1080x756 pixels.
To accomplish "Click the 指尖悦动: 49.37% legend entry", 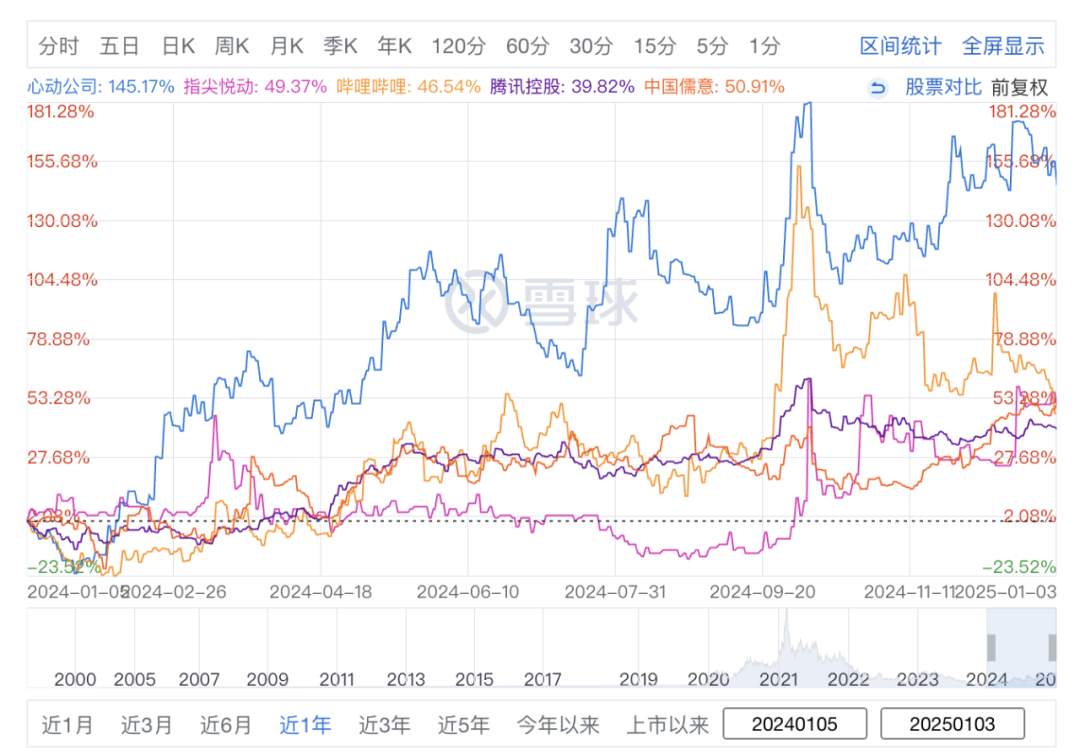I will coord(256,87).
